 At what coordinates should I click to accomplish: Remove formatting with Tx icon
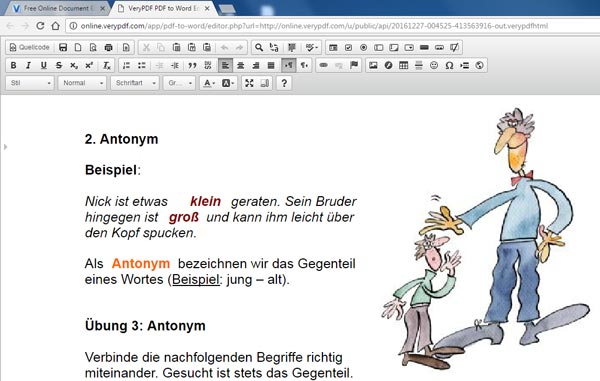point(107,65)
